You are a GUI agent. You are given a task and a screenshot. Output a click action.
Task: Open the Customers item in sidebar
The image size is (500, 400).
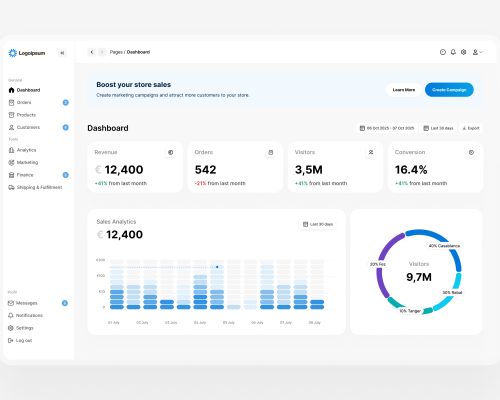(38, 127)
